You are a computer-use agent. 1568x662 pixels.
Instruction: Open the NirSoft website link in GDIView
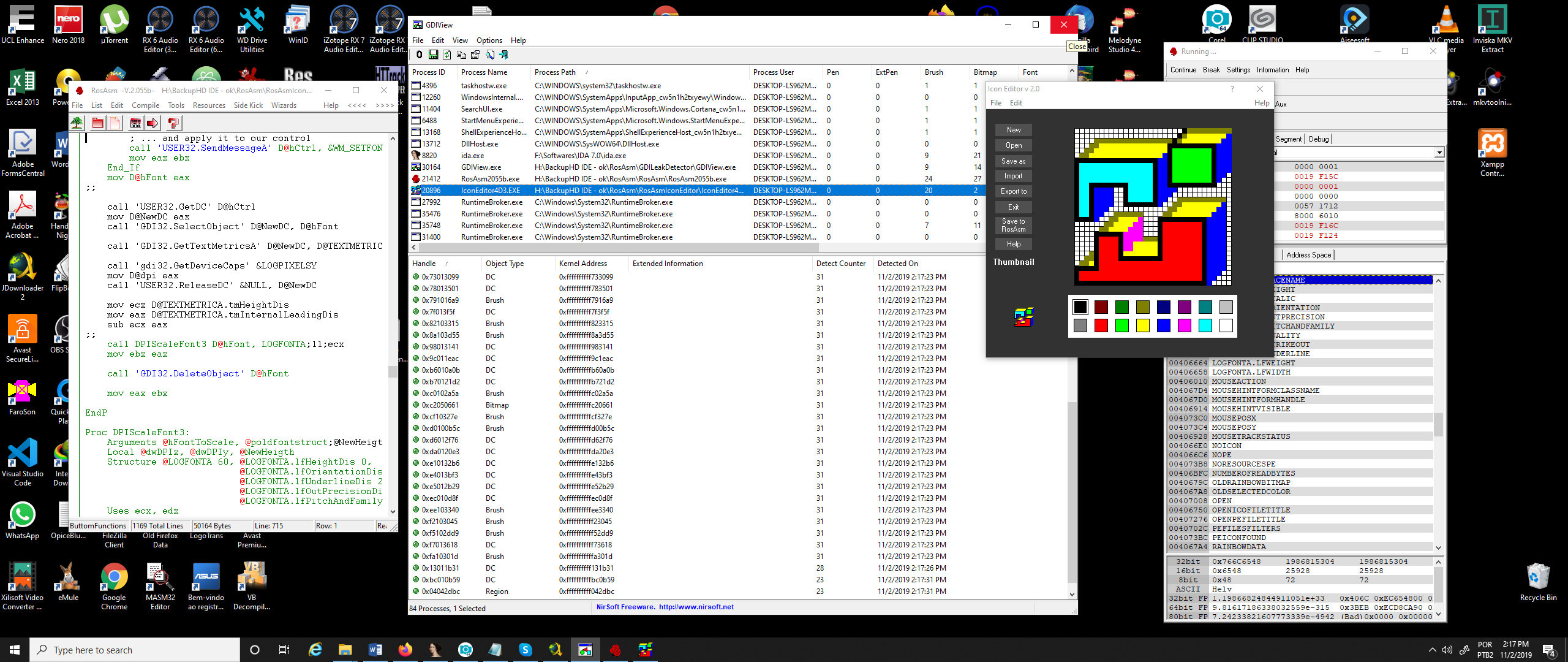pyautogui.click(x=696, y=607)
